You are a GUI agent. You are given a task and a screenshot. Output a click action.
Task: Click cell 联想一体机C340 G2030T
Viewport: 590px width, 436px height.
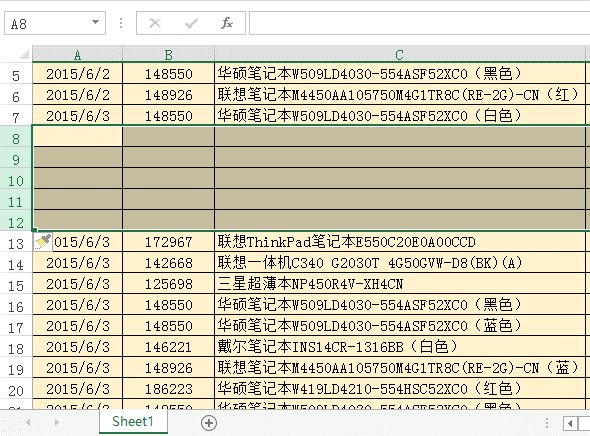click(400, 263)
